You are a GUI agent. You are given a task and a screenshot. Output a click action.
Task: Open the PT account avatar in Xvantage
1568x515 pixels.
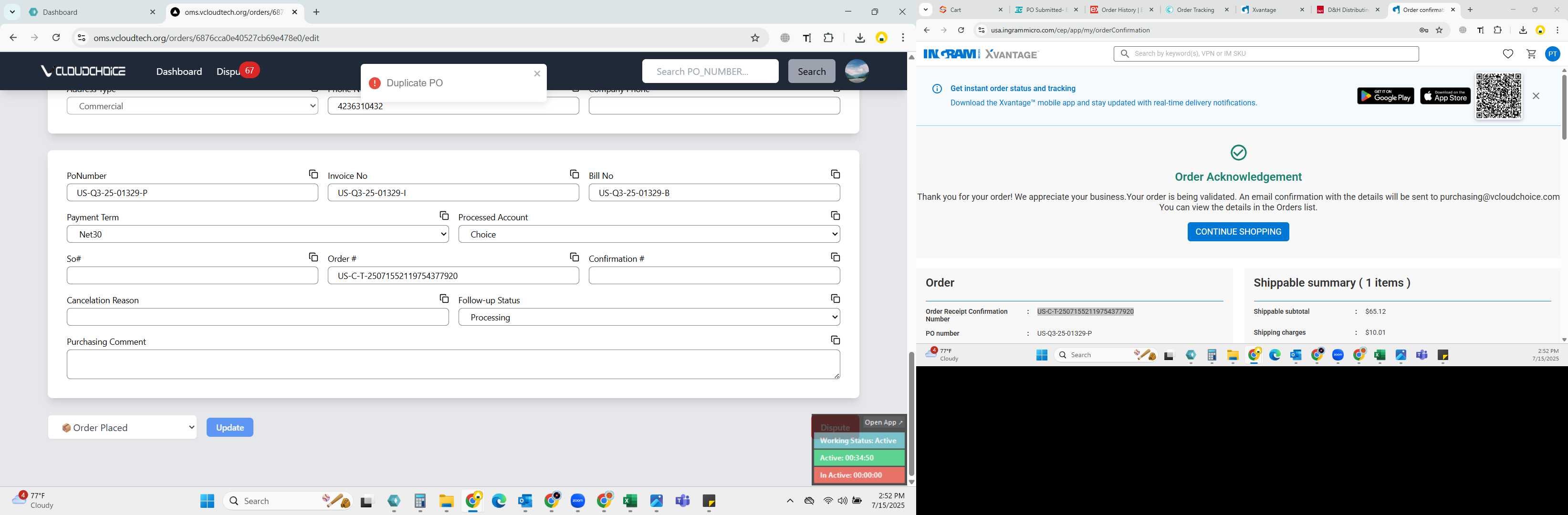1553,54
